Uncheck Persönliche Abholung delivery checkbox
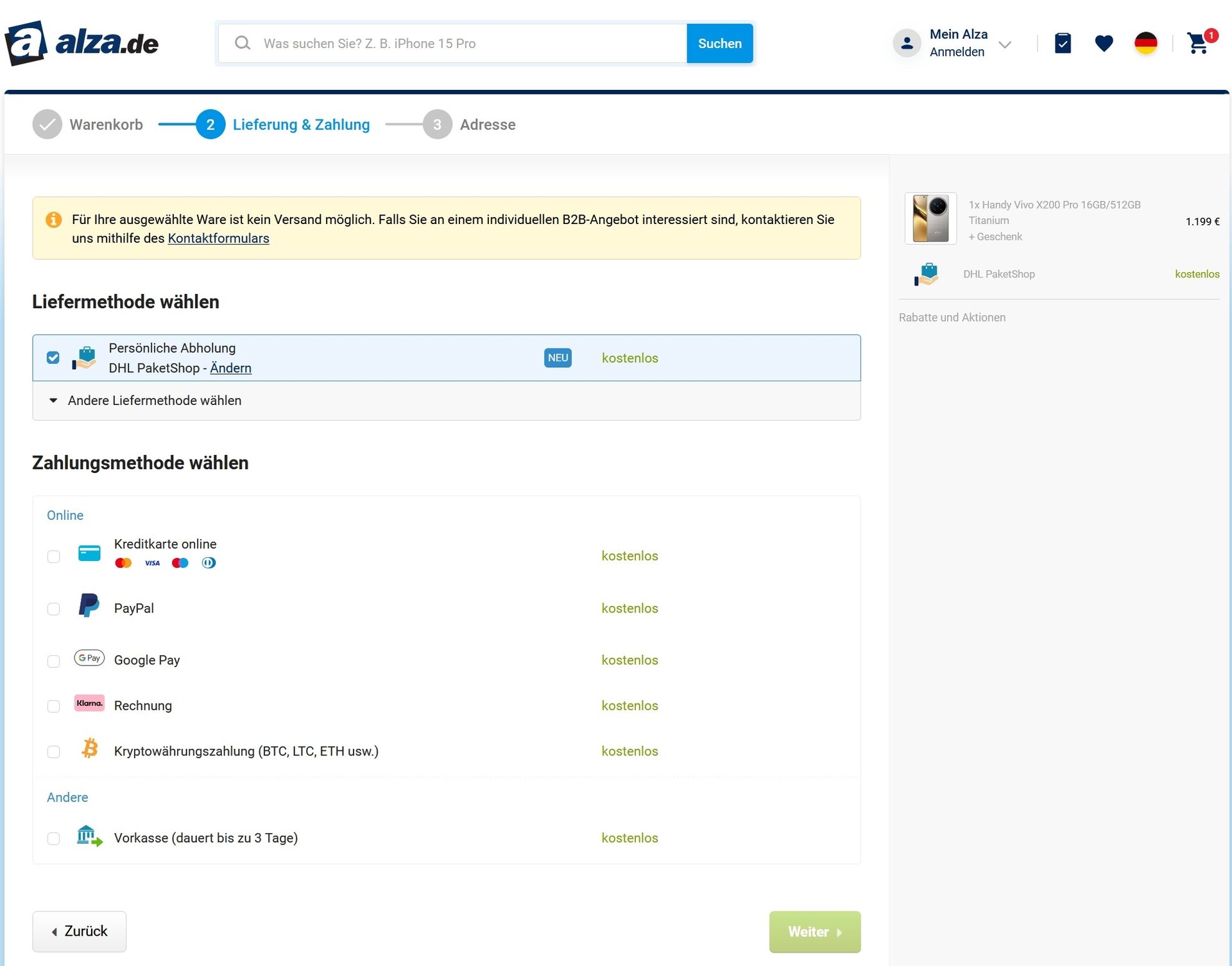 coord(53,358)
